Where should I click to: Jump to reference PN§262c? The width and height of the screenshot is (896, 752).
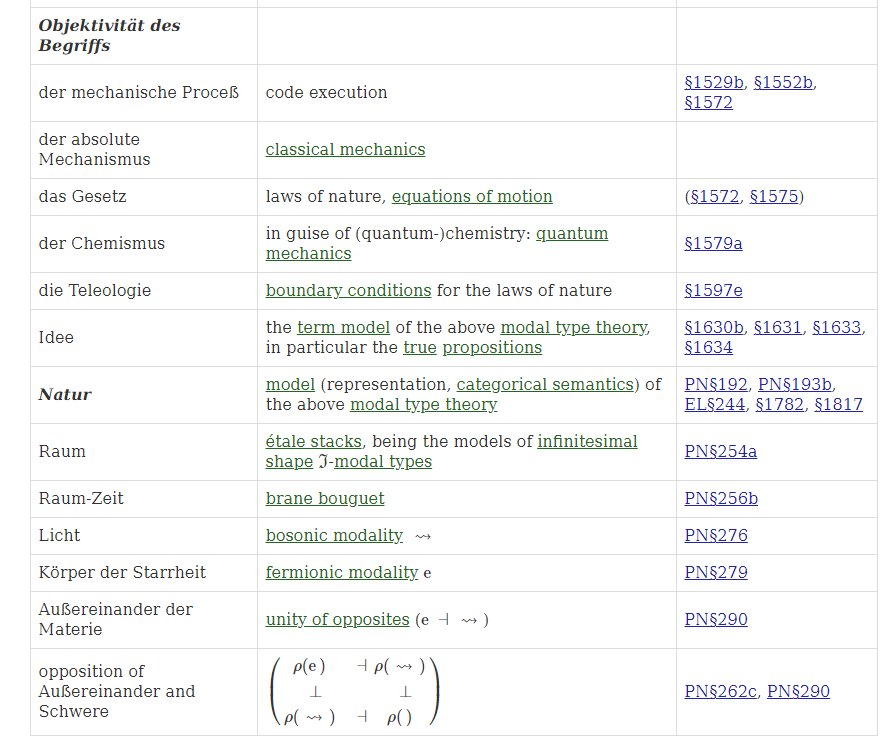720,692
